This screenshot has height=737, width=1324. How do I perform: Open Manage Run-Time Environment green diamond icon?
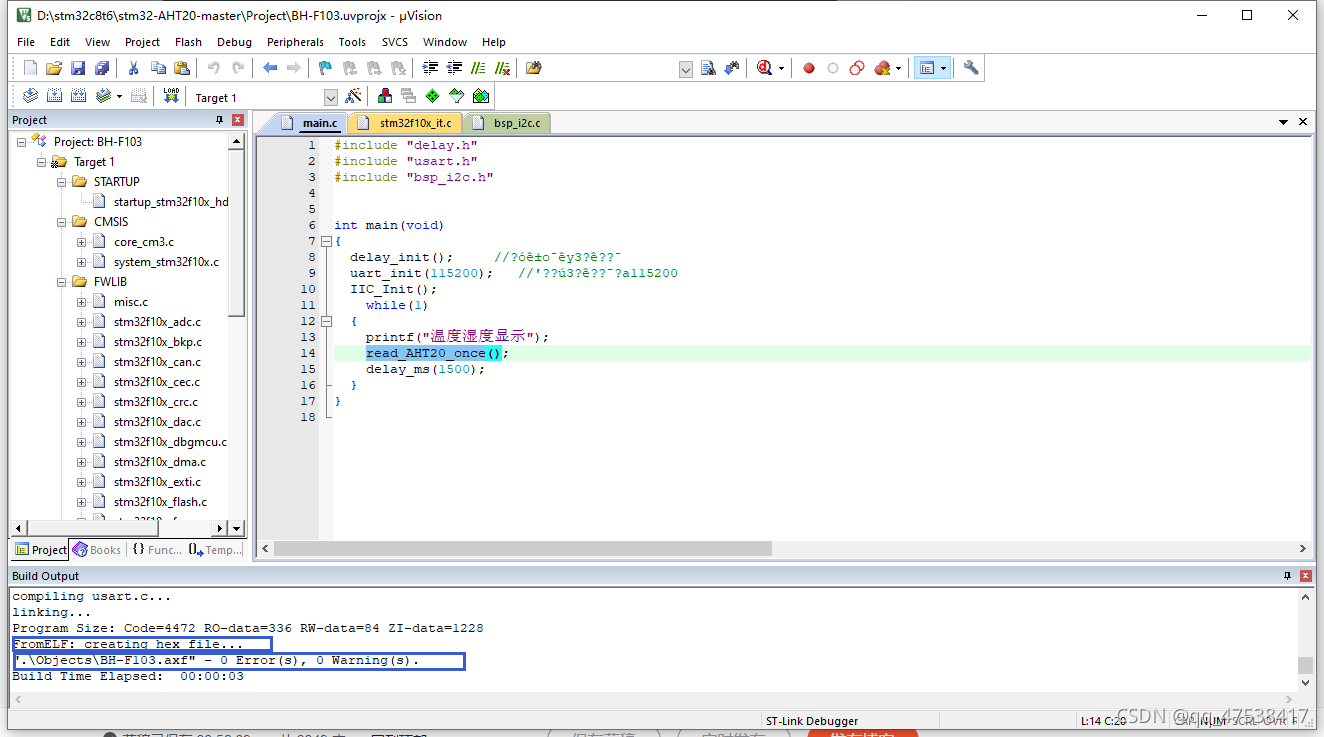432,96
